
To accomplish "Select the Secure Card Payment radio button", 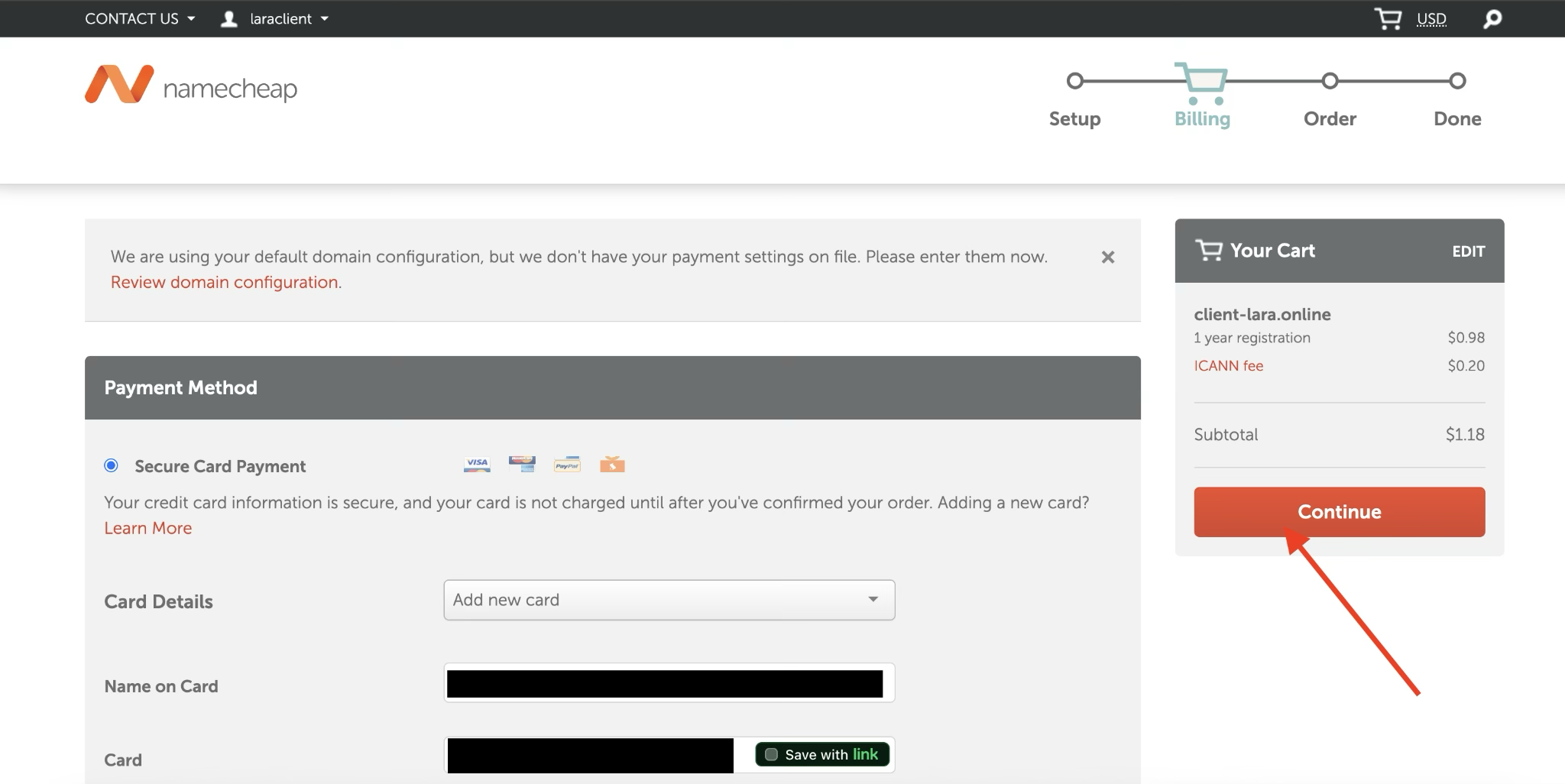I will (112, 465).
